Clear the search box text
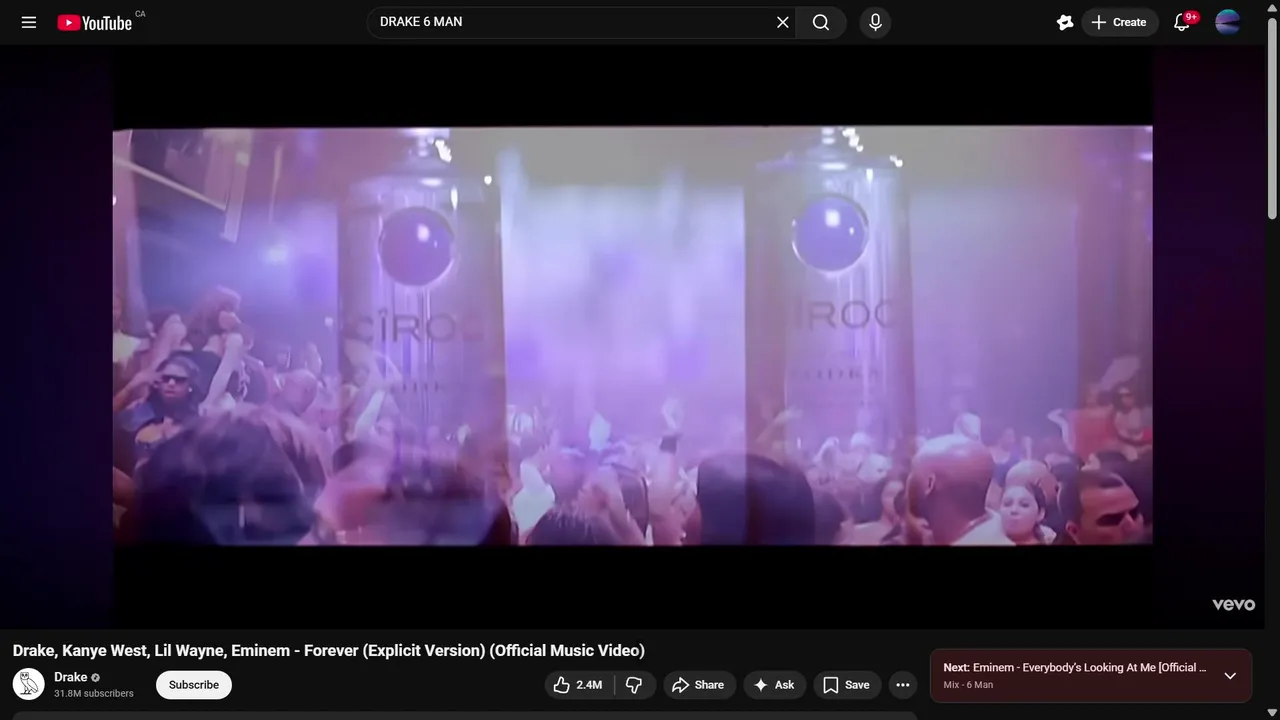Screen dimensions: 1280x720 [783, 22]
